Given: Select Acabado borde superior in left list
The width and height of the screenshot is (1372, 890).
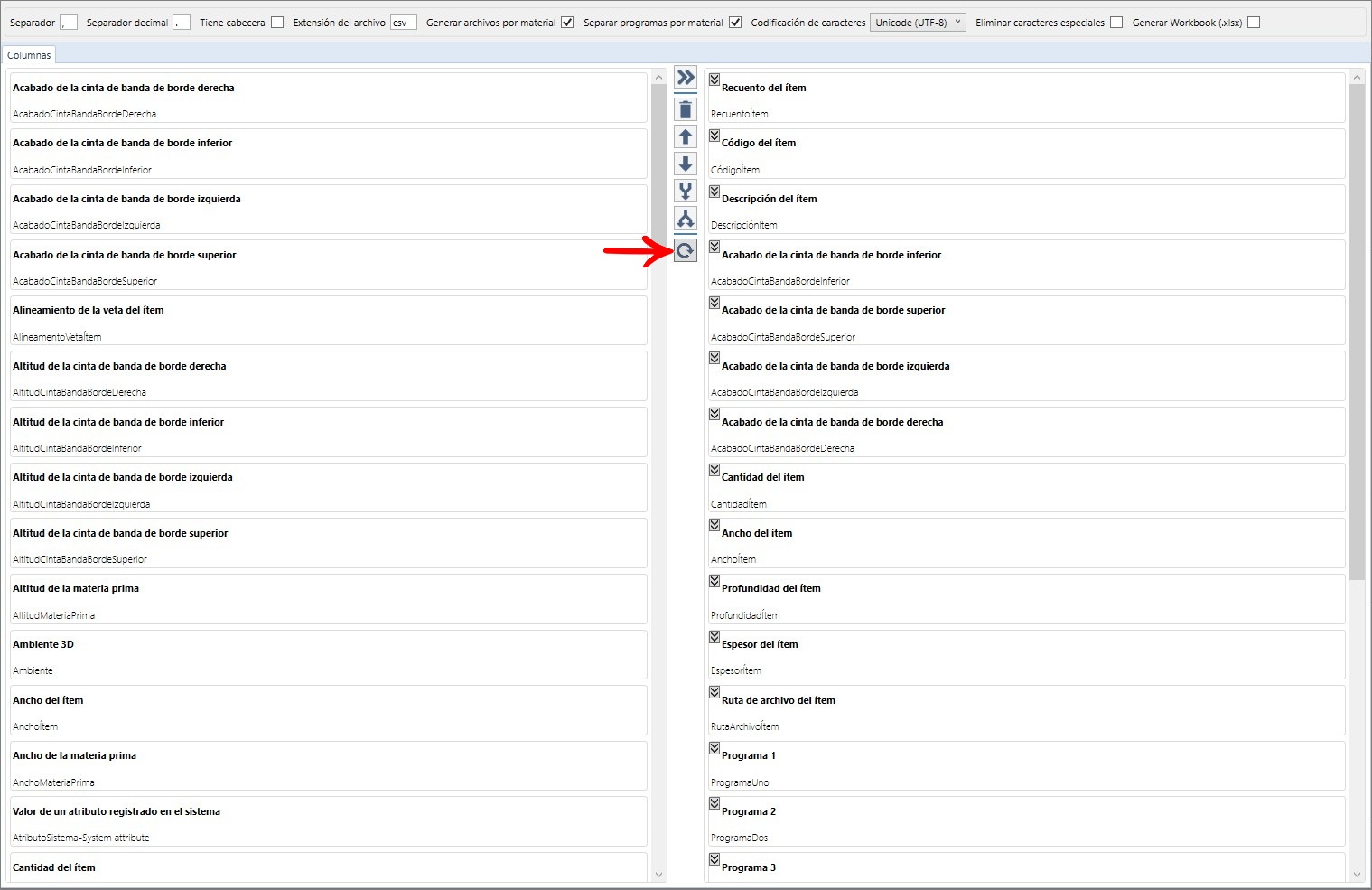Looking at the screenshot, I should point(329,265).
